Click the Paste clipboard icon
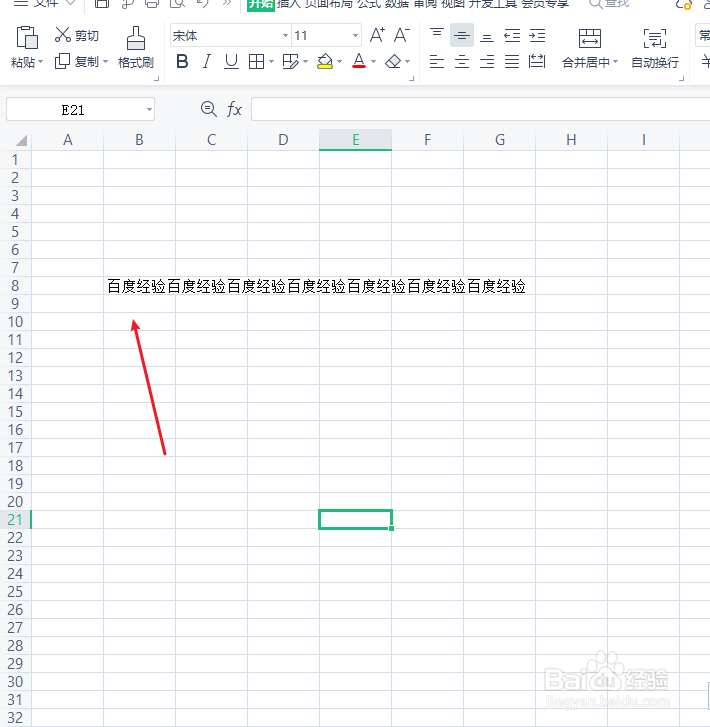The image size is (710, 727). (x=26, y=37)
